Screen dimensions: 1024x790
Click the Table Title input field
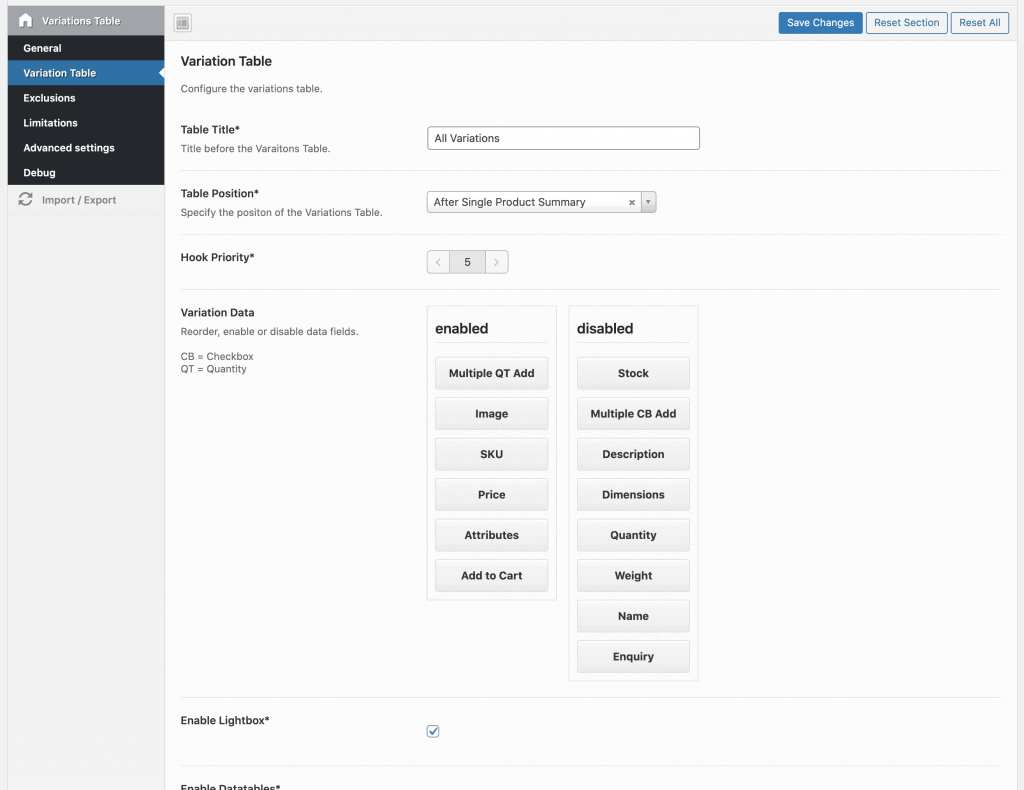coord(563,138)
